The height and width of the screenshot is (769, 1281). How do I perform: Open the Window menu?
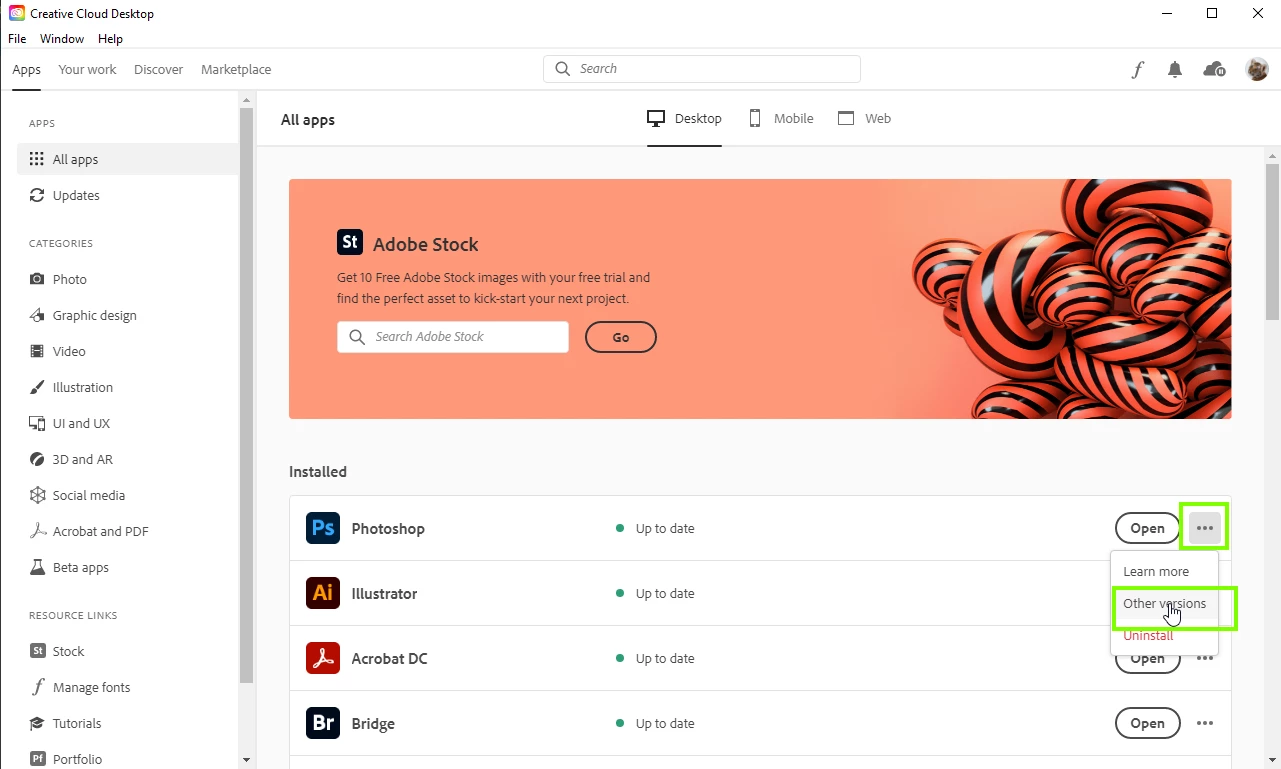[x=62, y=39]
